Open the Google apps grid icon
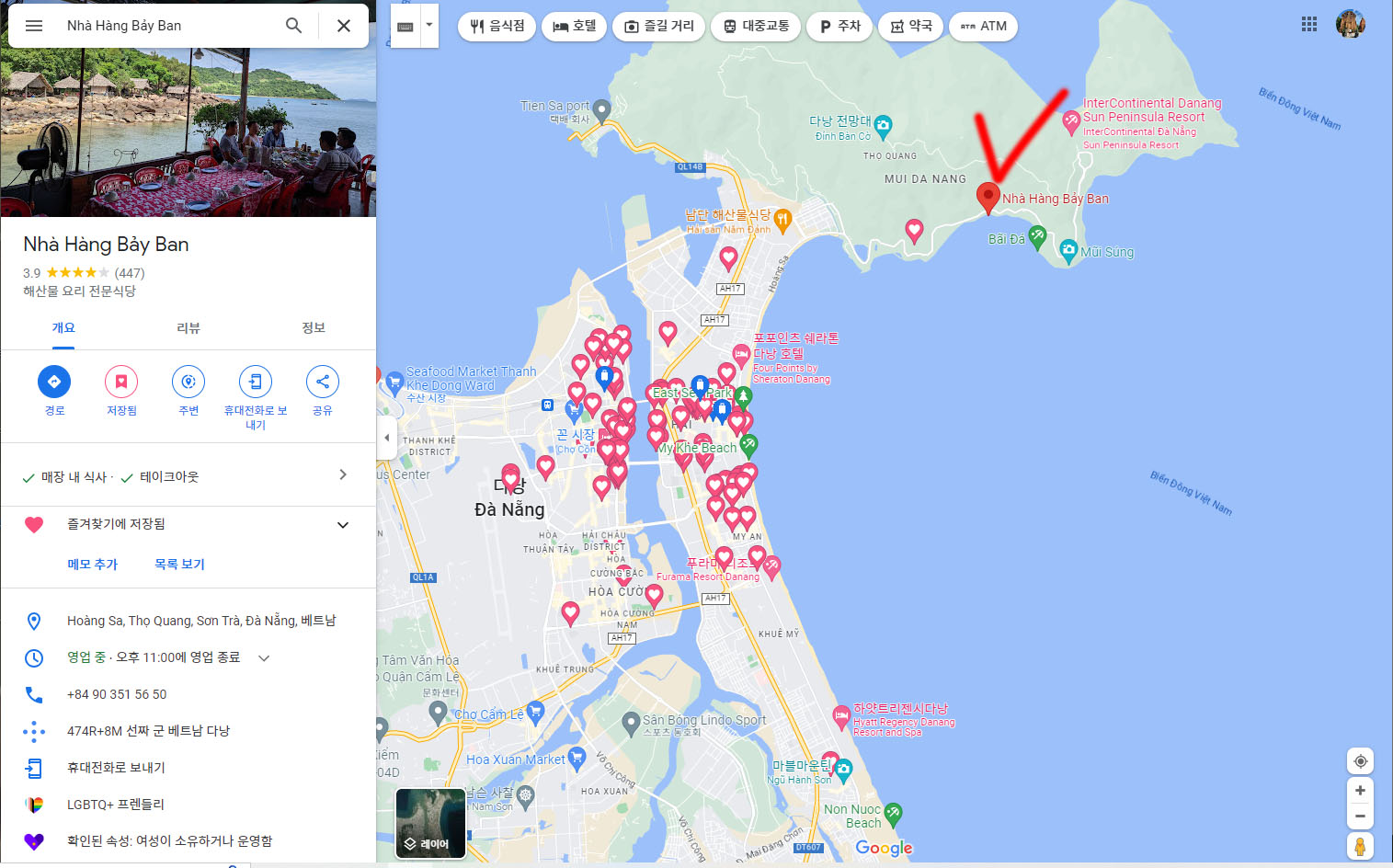Image resolution: width=1393 pixels, height=868 pixels. [1309, 25]
